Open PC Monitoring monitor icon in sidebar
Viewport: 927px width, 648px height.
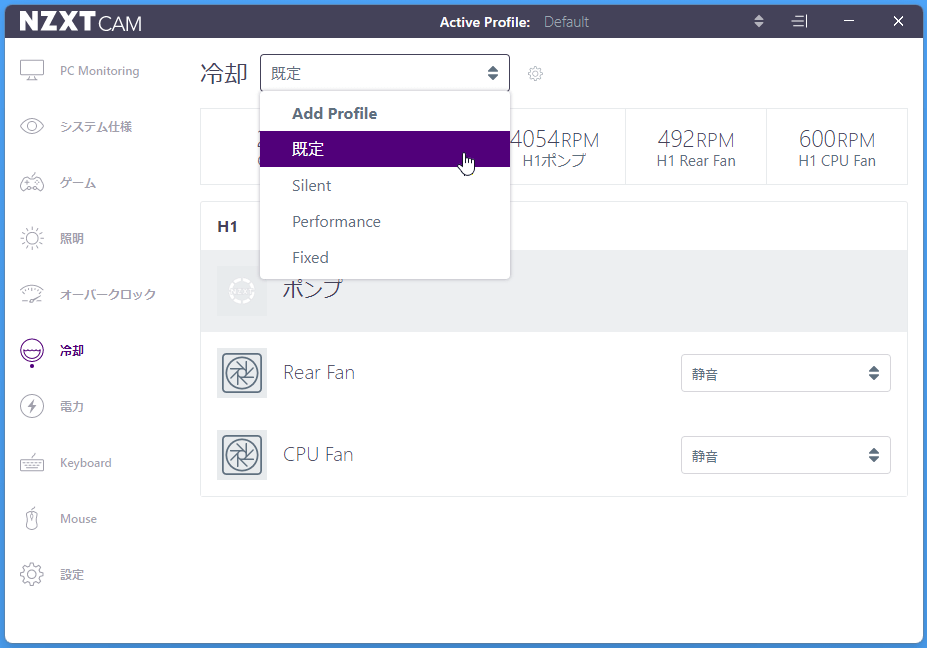[x=32, y=71]
